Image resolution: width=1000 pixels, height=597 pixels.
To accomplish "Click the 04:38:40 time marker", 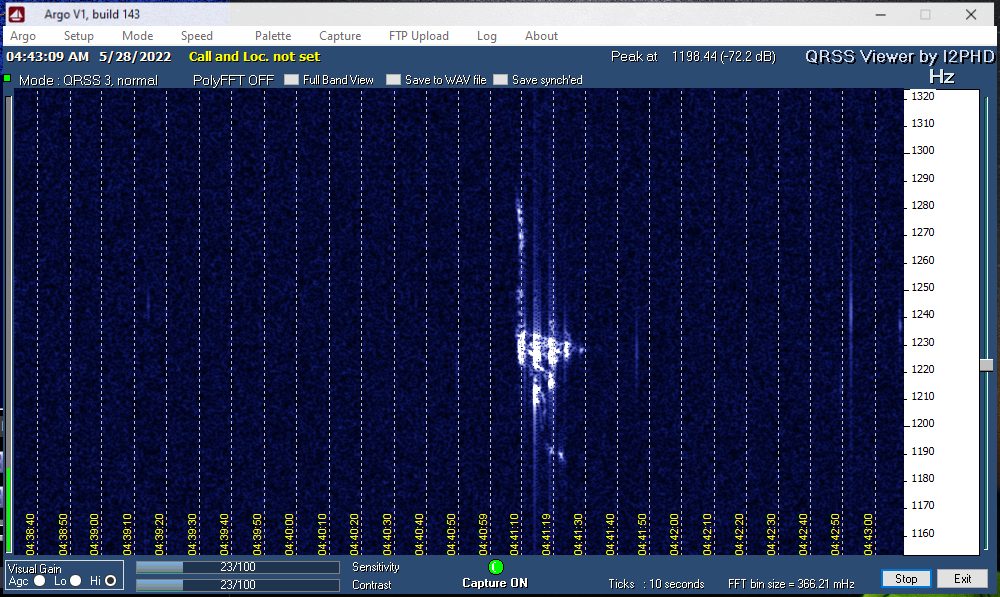I will 30,534.
